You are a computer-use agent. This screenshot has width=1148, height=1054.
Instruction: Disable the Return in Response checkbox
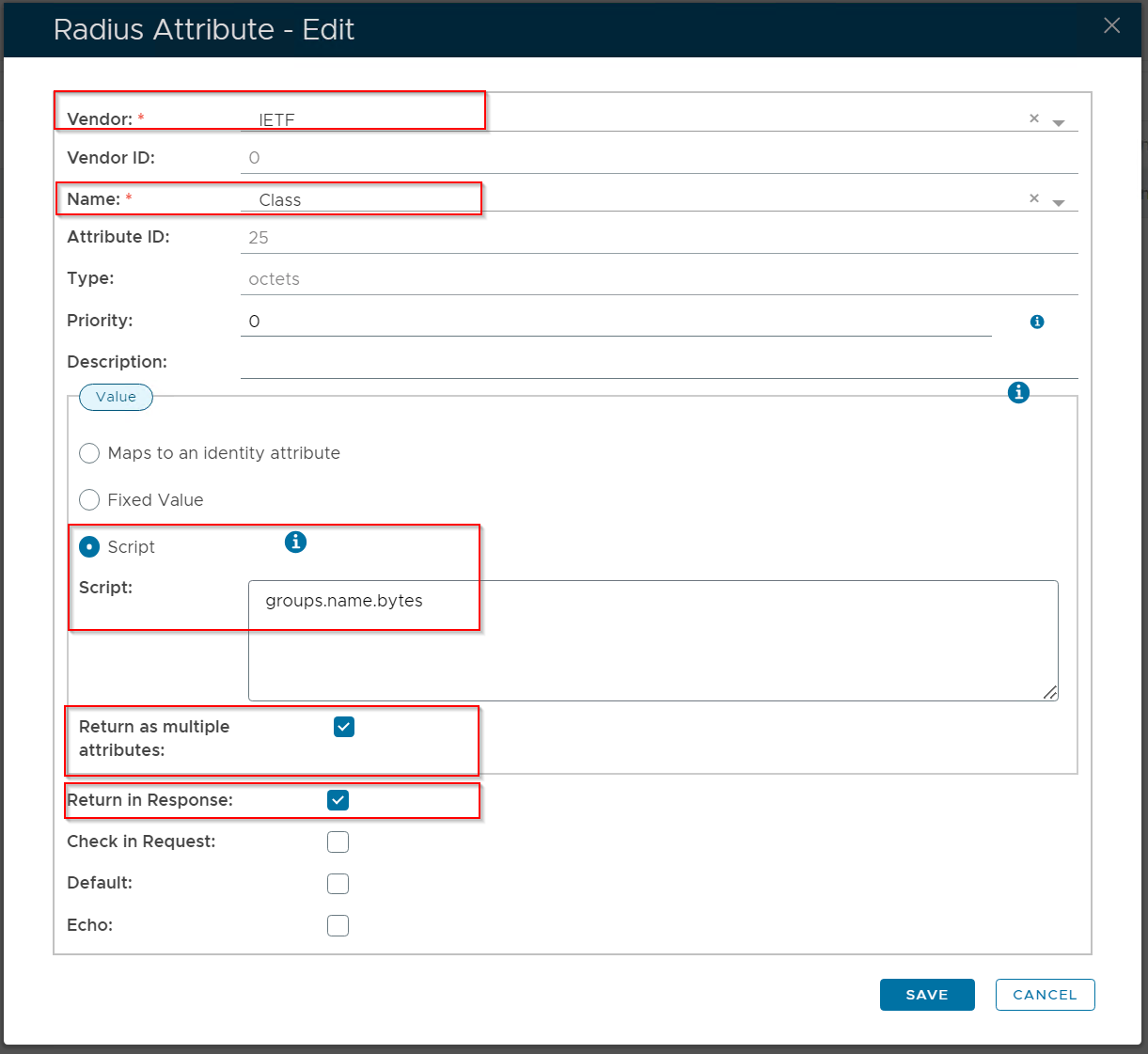[x=338, y=800]
